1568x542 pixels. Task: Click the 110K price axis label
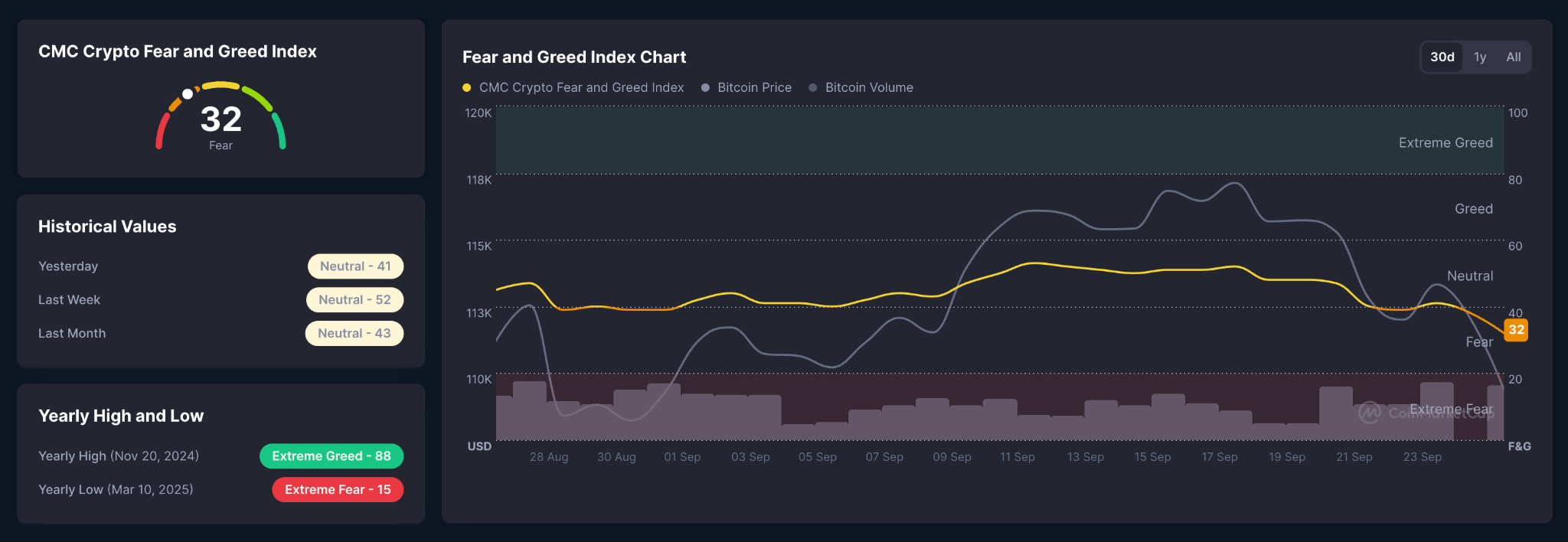click(479, 380)
